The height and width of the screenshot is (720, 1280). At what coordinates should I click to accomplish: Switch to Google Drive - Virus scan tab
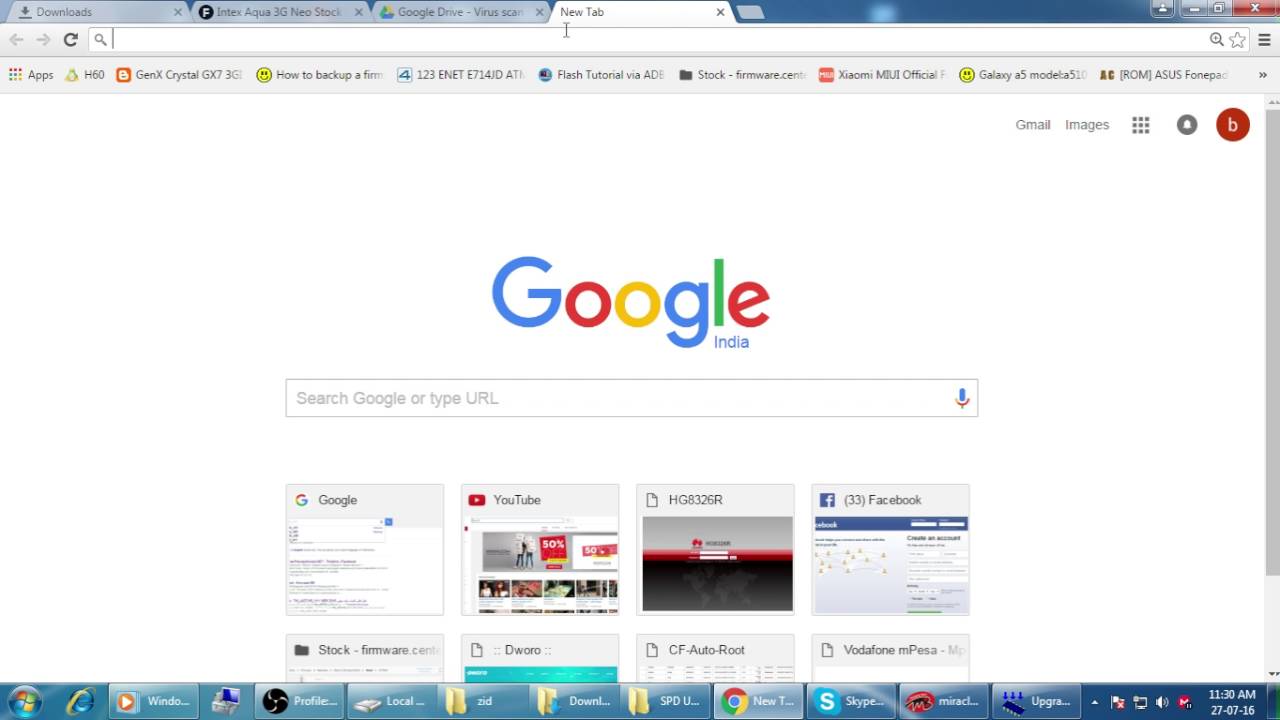click(460, 12)
